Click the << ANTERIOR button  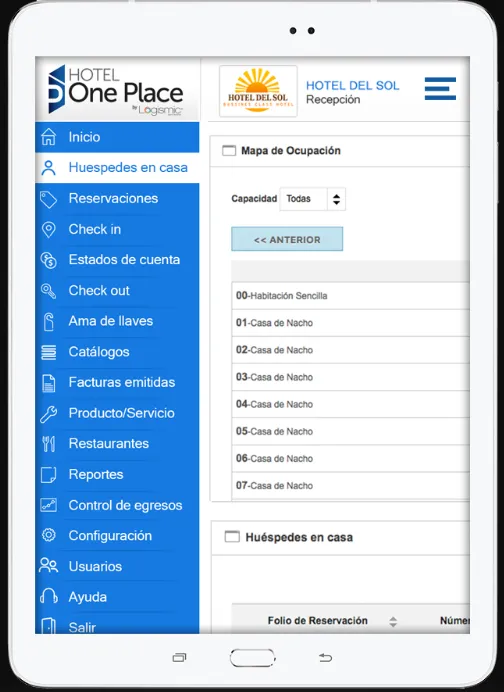coord(287,239)
